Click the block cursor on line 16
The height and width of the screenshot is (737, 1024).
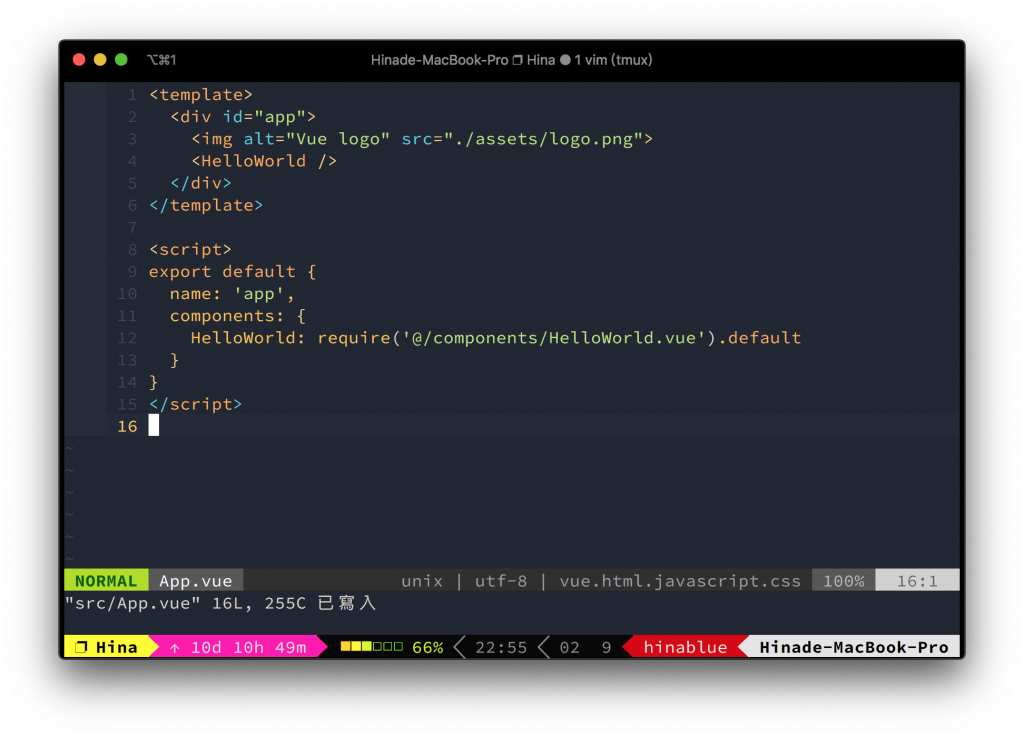click(153, 426)
